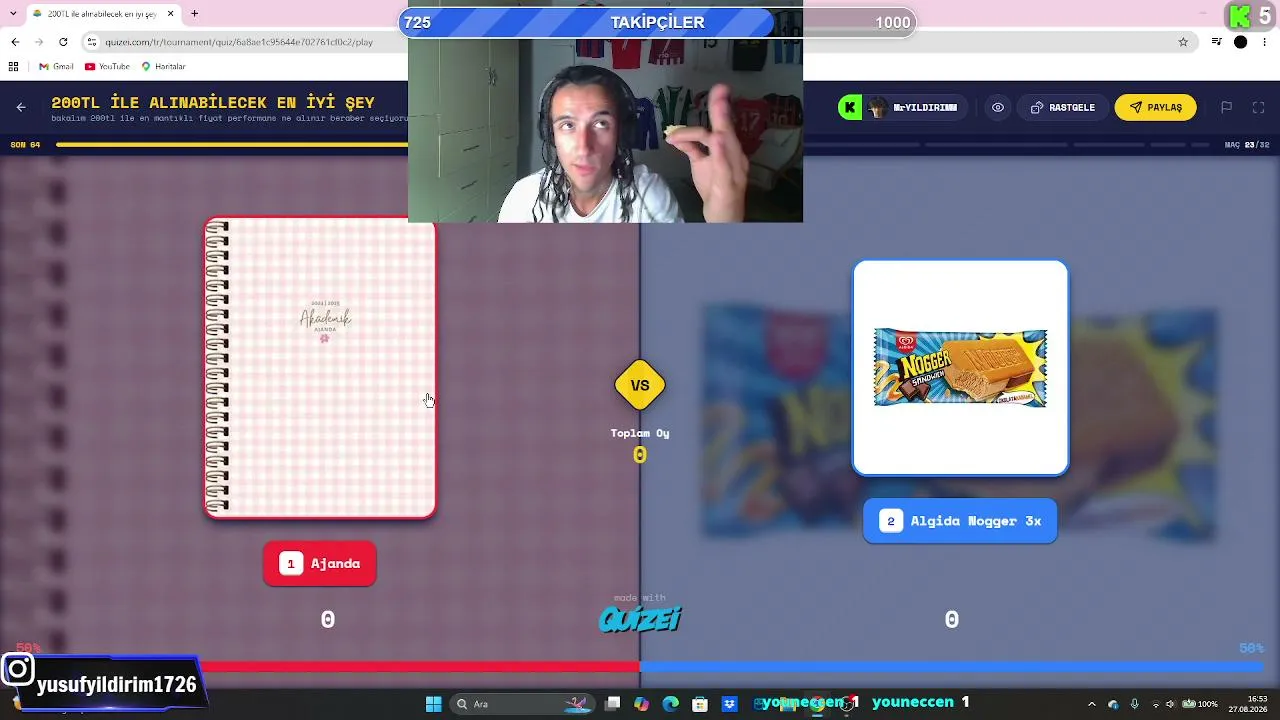Expand the tab search dropdown arrow
Image resolution: width=1280 pixels, height=720 pixels.
coord(12,13)
